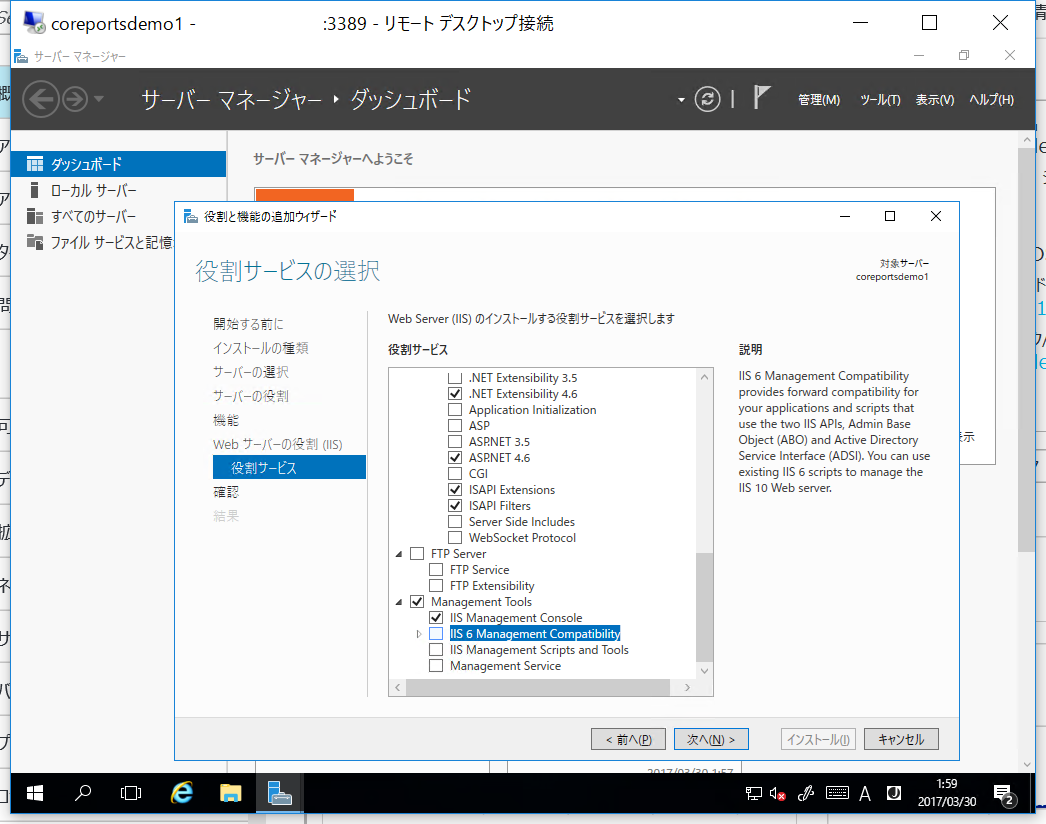Enable the CGI checkbox
The image size is (1046, 824).
[455, 474]
